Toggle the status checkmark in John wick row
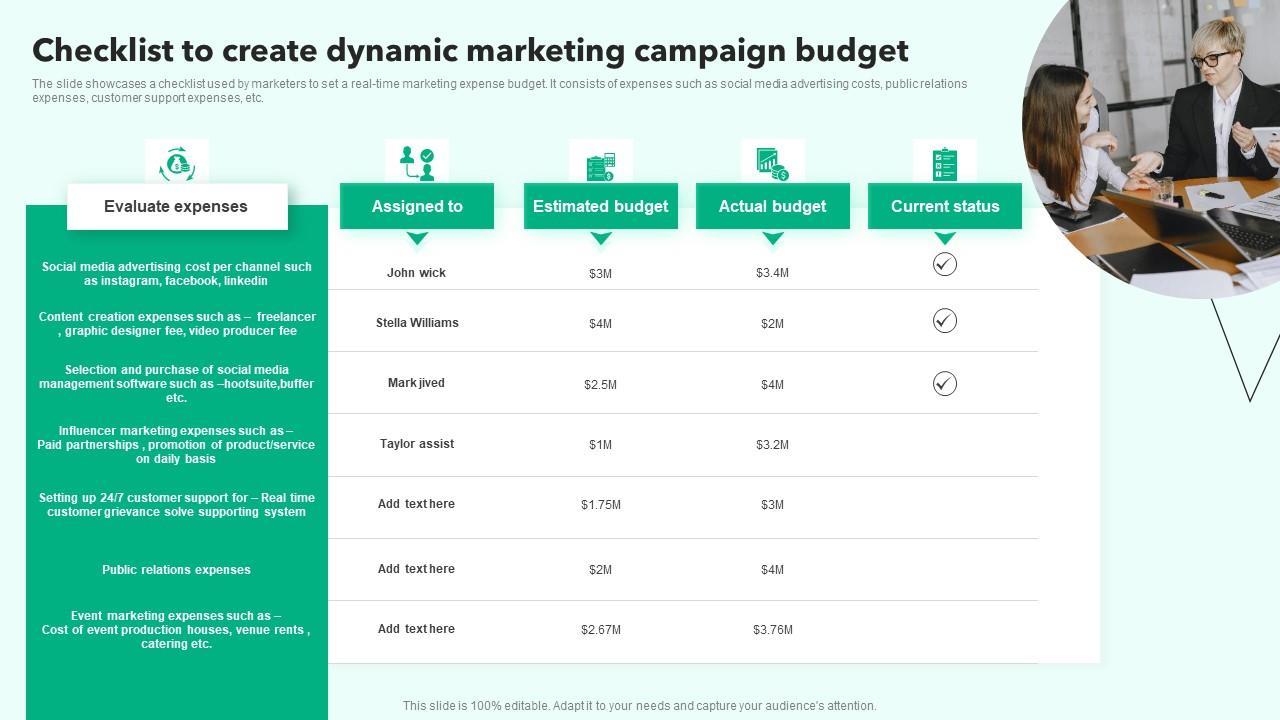The height and width of the screenshot is (720, 1280). click(945, 264)
